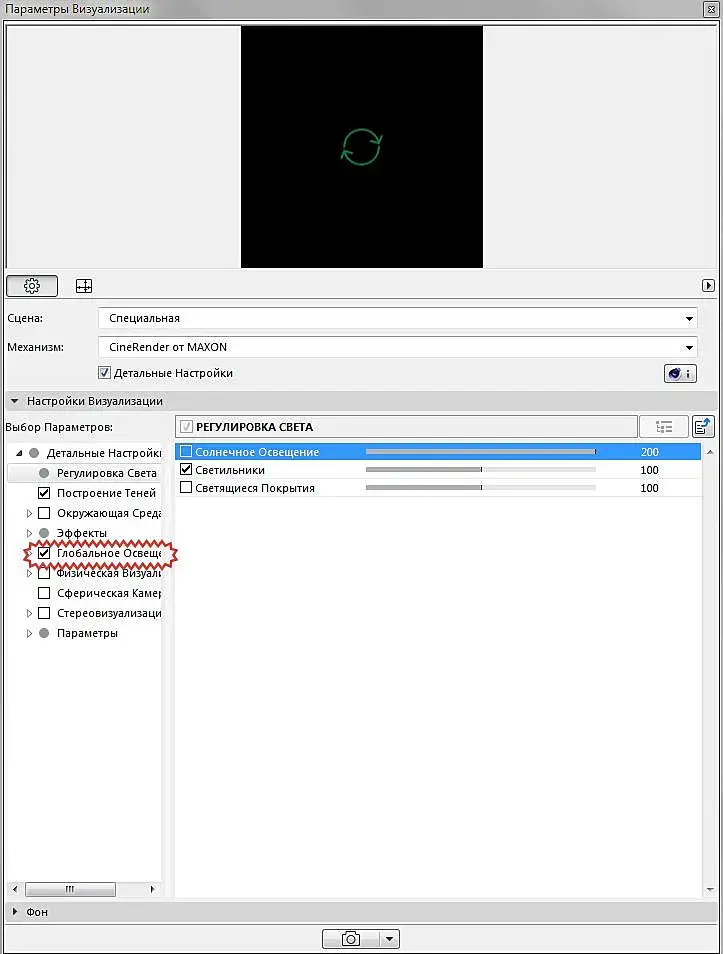The image size is (723, 954).
Task: Click the Светильники value 100
Action: click(649, 470)
